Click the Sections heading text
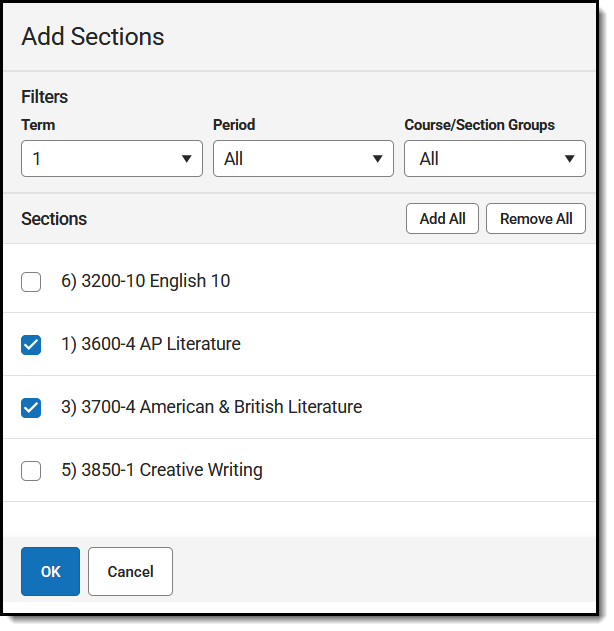 pyautogui.click(x=54, y=219)
